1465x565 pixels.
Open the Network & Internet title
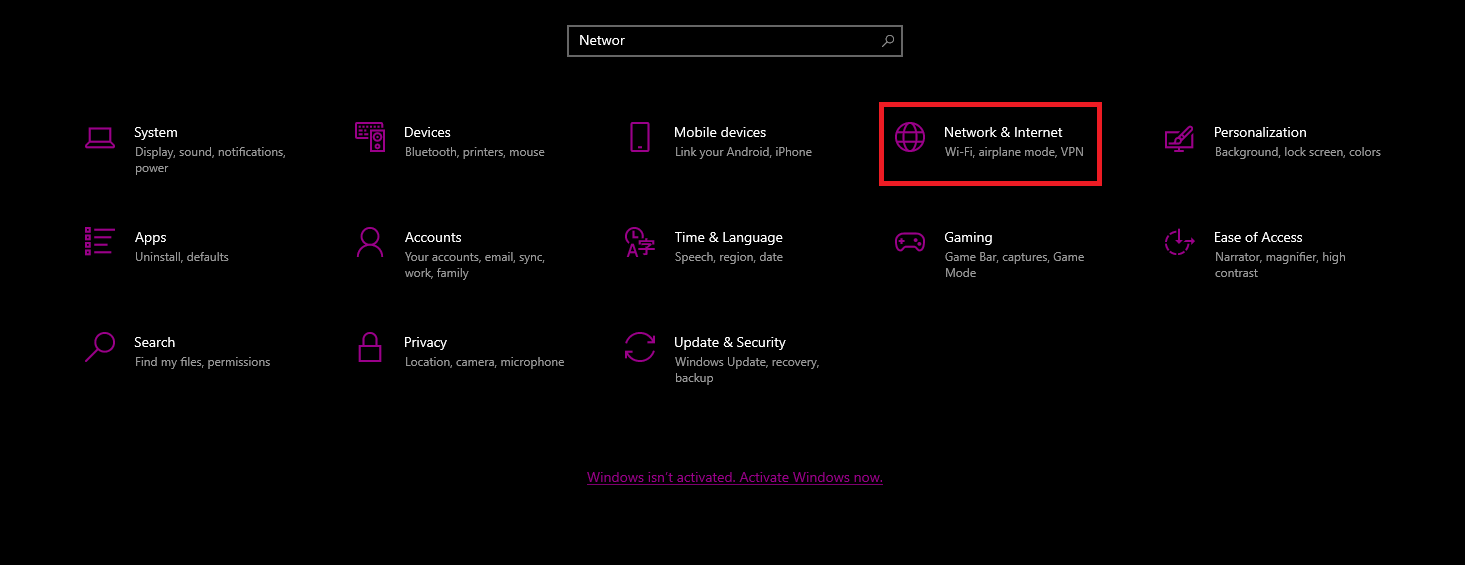pos(1003,132)
